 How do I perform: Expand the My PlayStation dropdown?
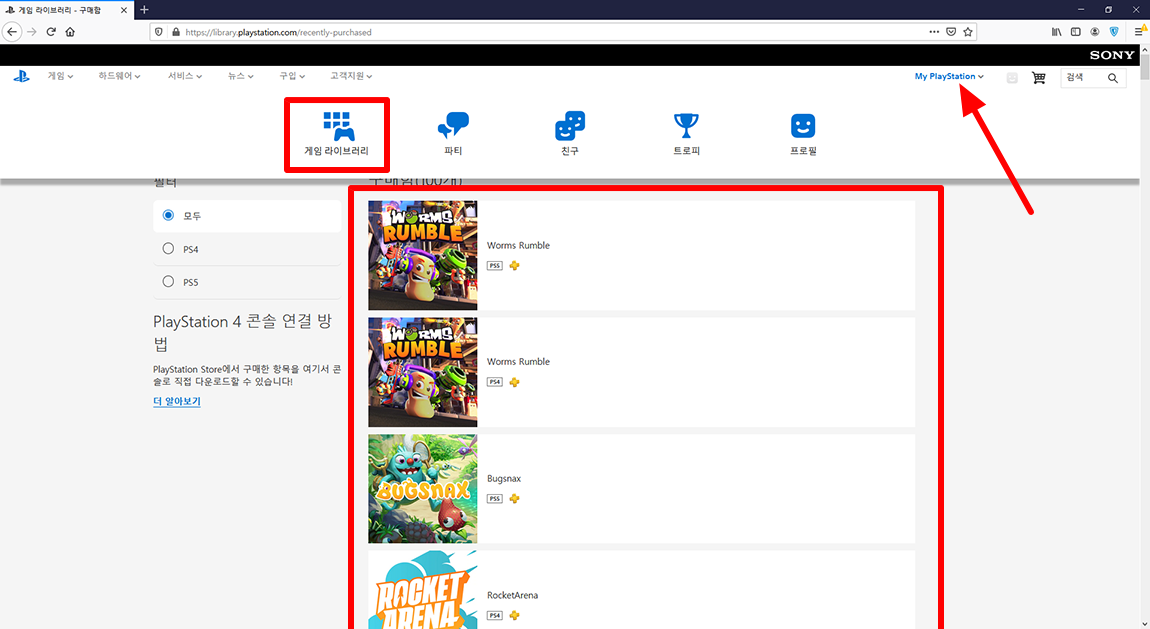948,76
